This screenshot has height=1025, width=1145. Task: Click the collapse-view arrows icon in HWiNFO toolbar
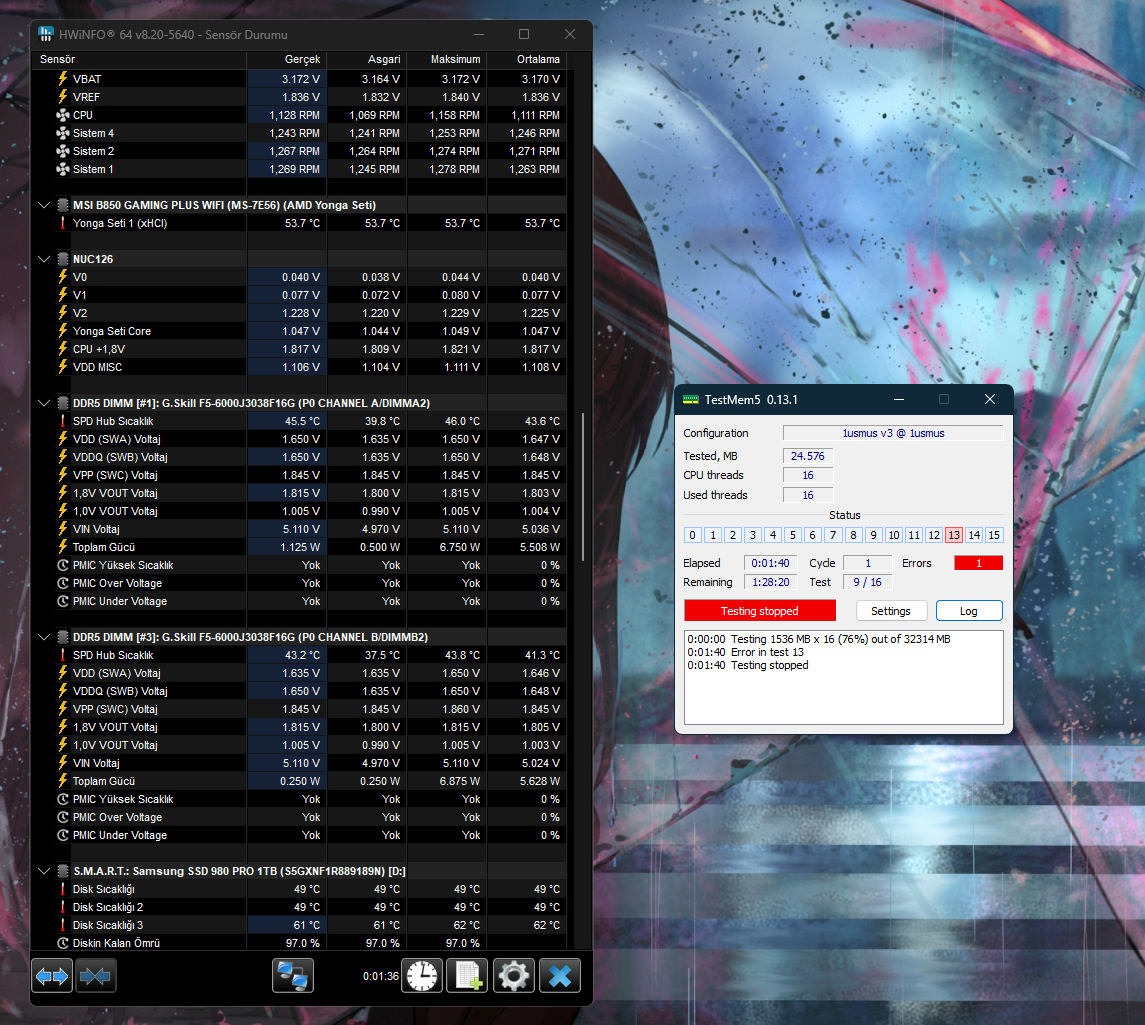tap(96, 975)
